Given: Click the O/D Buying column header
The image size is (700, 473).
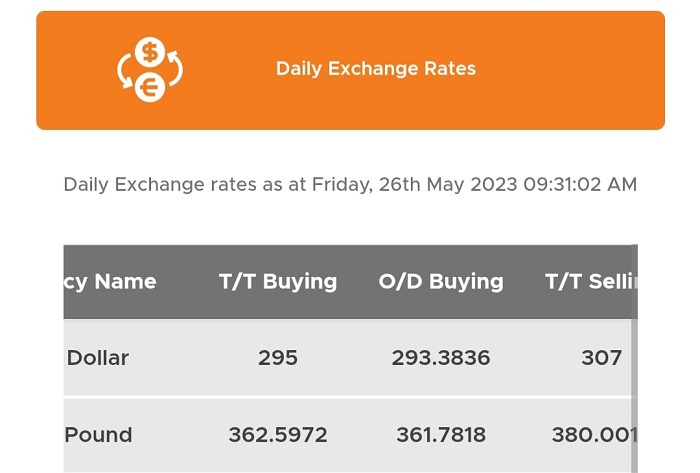Looking at the screenshot, I should coord(441,282).
